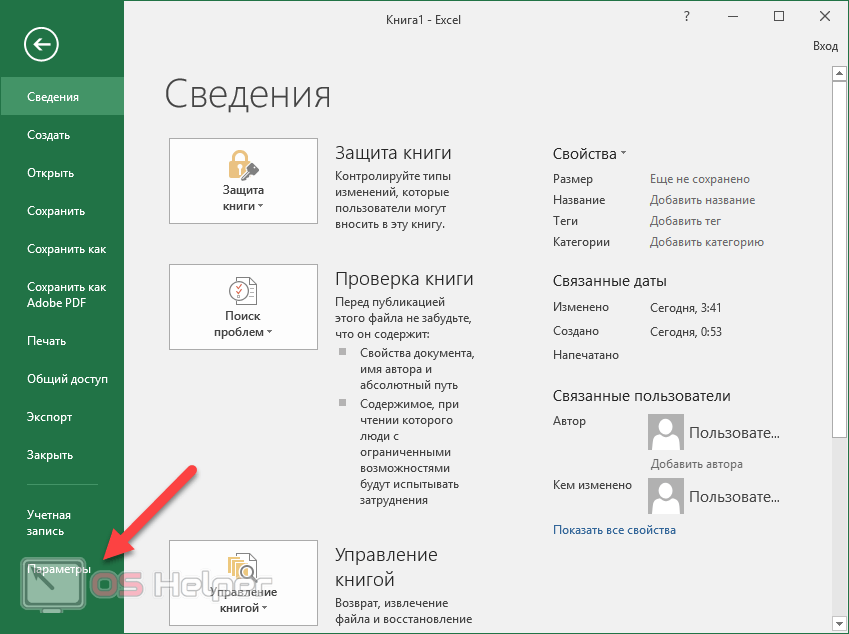Screen dimensions: 849x634
Task: Click Добавить название property field
Action: click(702, 200)
